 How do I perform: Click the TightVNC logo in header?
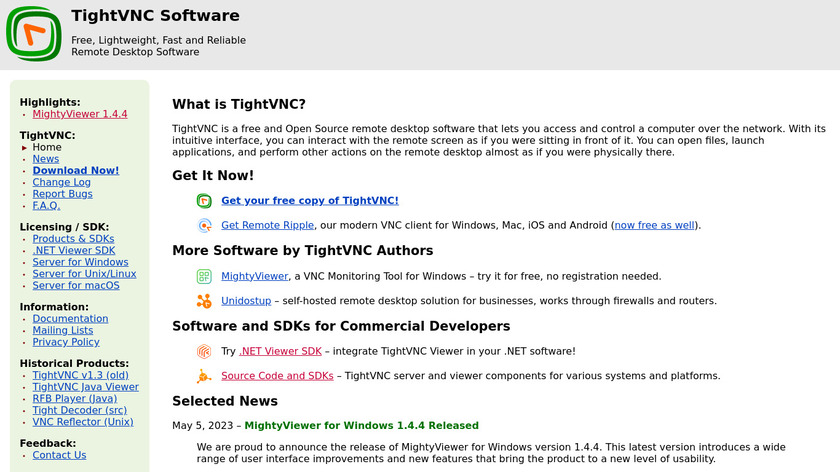(x=34, y=34)
